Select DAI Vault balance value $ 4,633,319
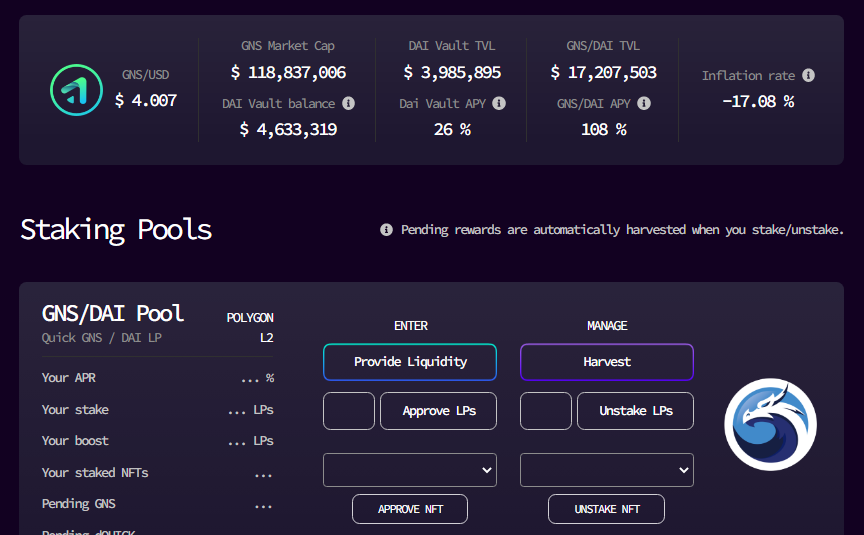The height and width of the screenshot is (535, 864). [288, 129]
